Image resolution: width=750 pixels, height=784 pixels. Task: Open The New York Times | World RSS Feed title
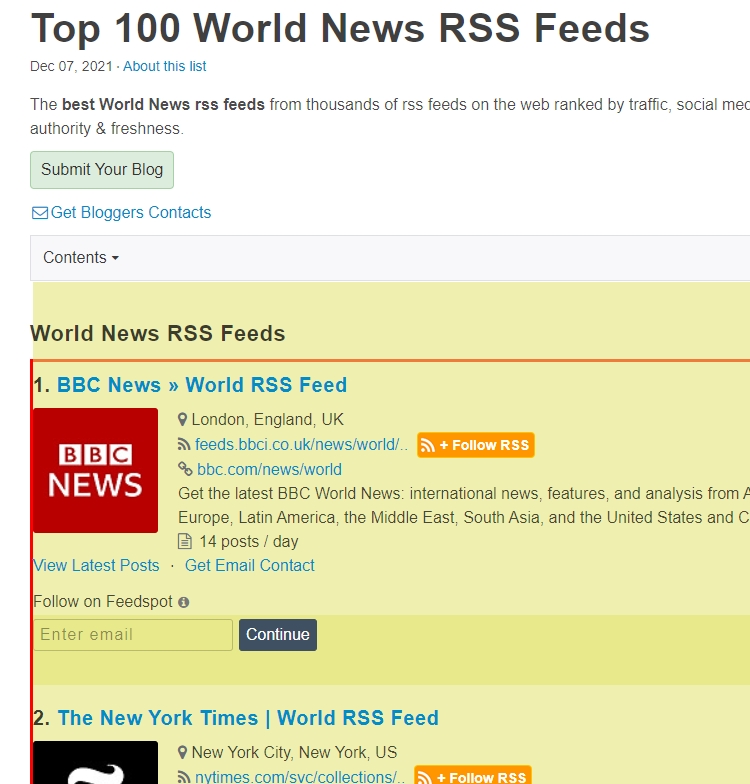(248, 718)
